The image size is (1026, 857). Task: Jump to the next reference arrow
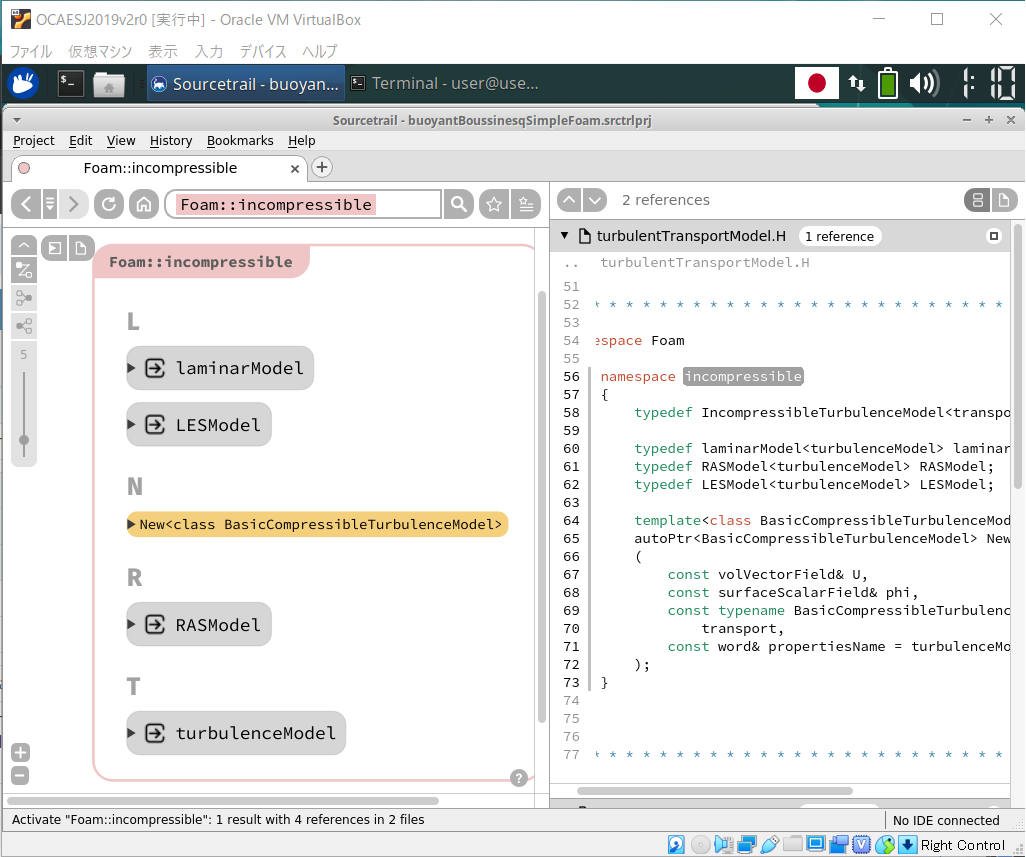595,200
